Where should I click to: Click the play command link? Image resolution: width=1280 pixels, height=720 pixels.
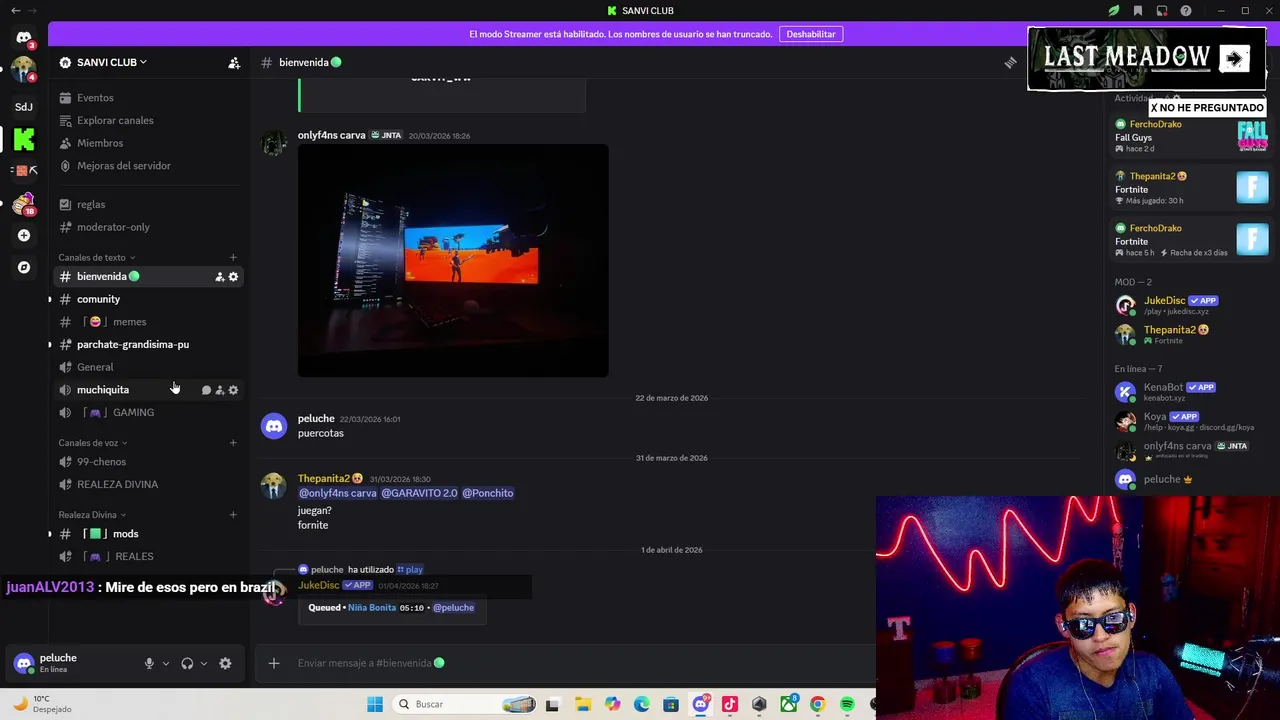coord(410,570)
